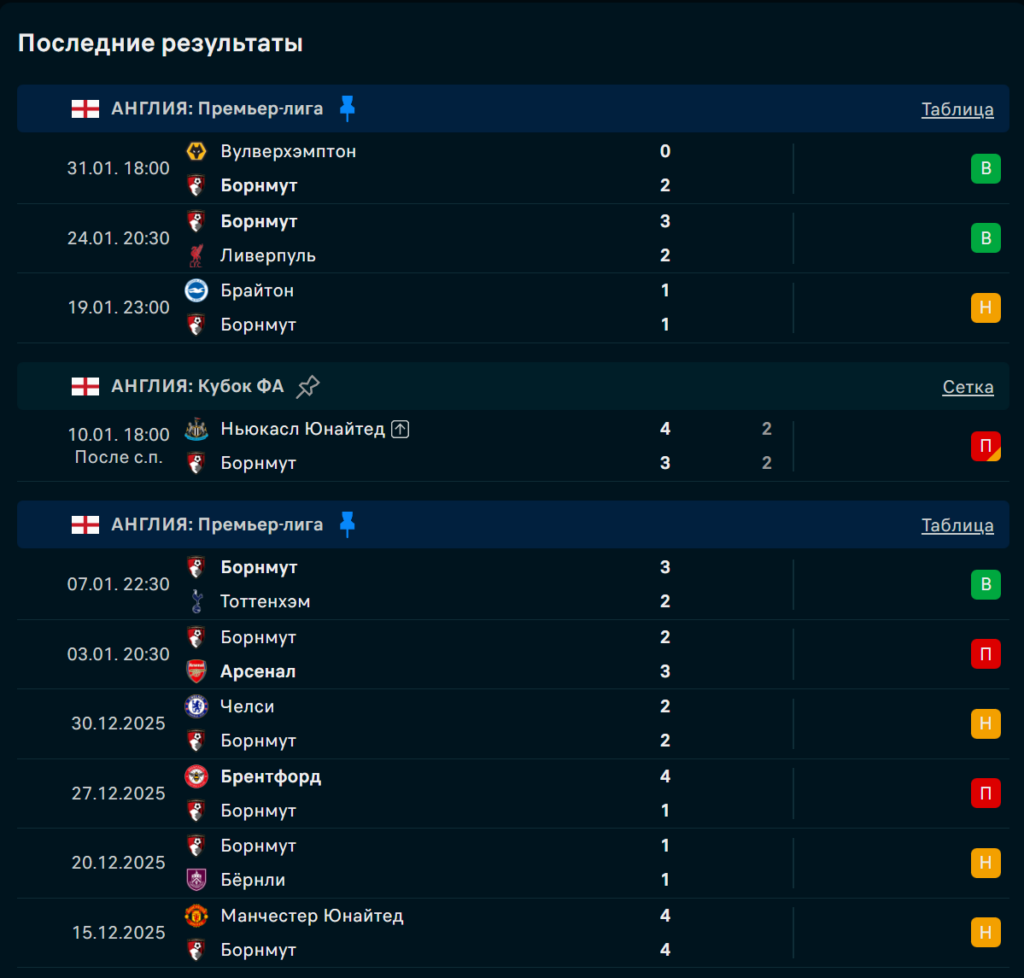
Task: Click the АНГЛИЯ: Кубок ФА header title
Action: click(197, 387)
